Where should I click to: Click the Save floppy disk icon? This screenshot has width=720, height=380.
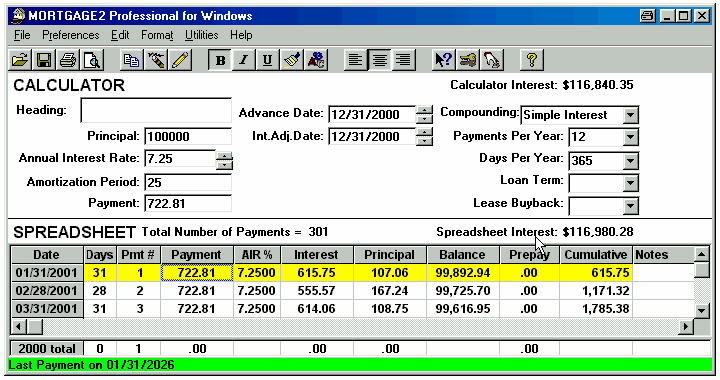[44, 60]
